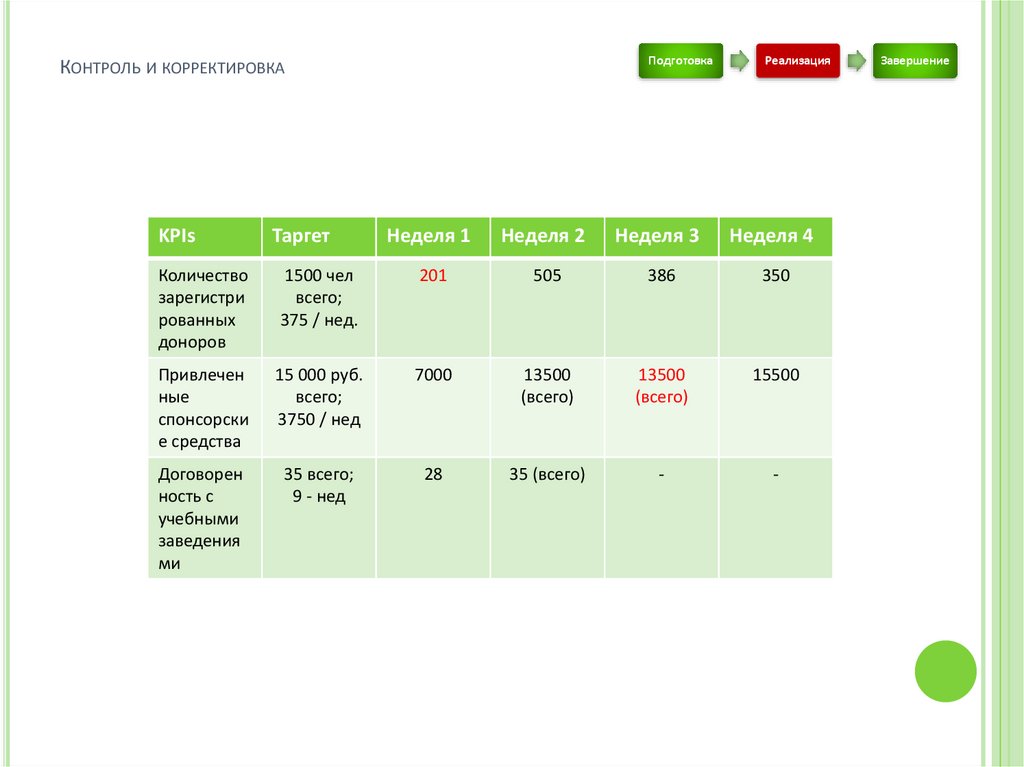This screenshot has width=1024, height=767.
Task: Click the value 7000 in Неделя 1
Action: (433, 374)
